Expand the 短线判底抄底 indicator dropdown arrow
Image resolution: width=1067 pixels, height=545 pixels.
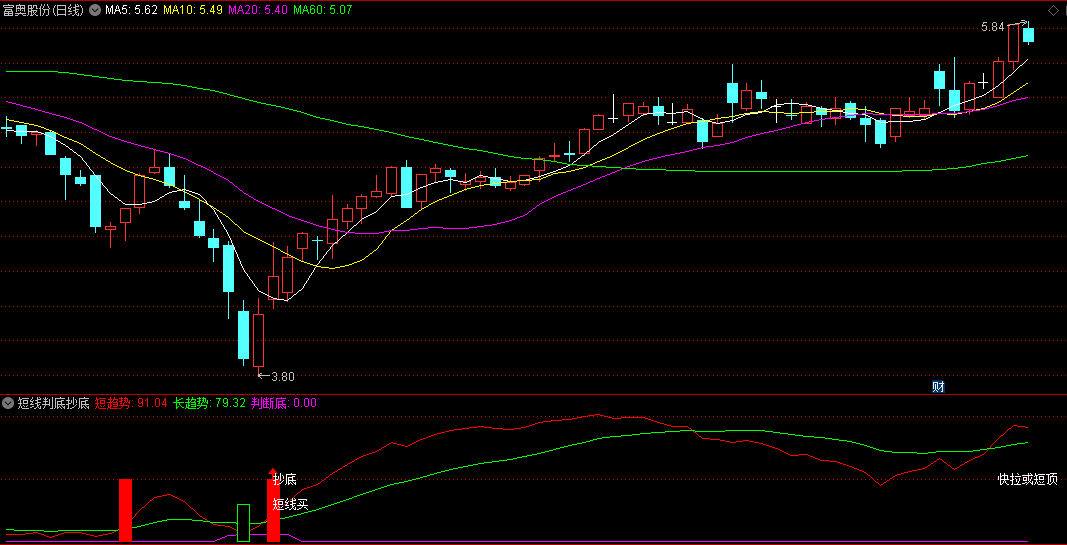[x=8, y=403]
